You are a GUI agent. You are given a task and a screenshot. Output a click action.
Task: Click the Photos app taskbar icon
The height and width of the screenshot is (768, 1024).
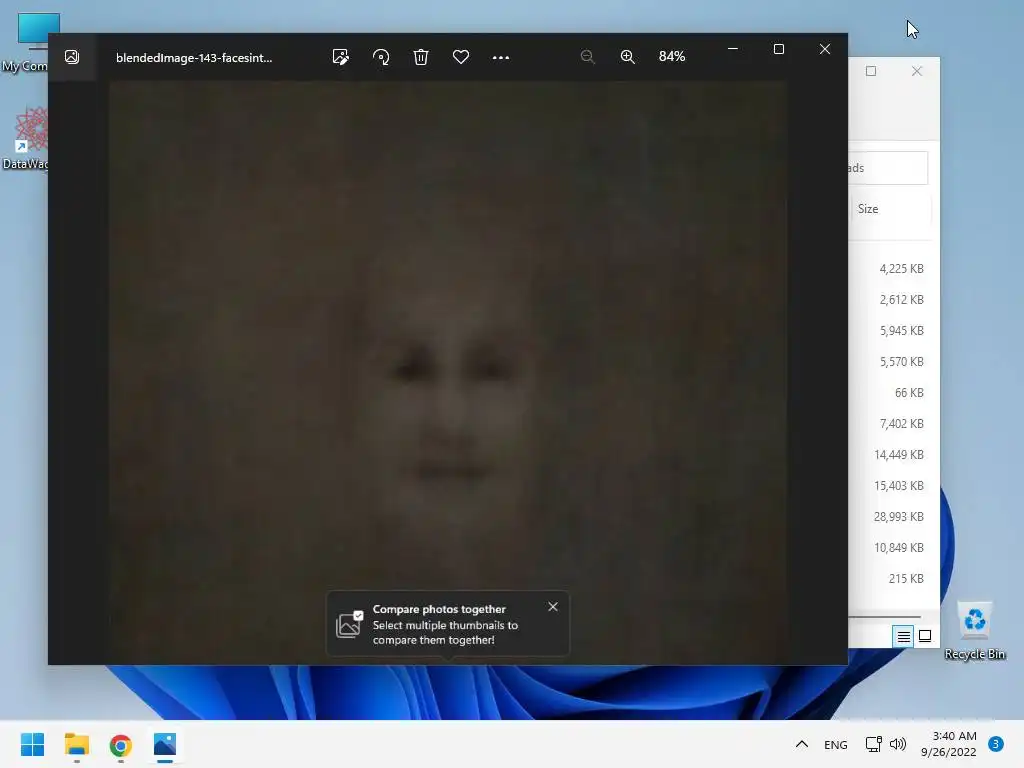click(x=165, y=744)
